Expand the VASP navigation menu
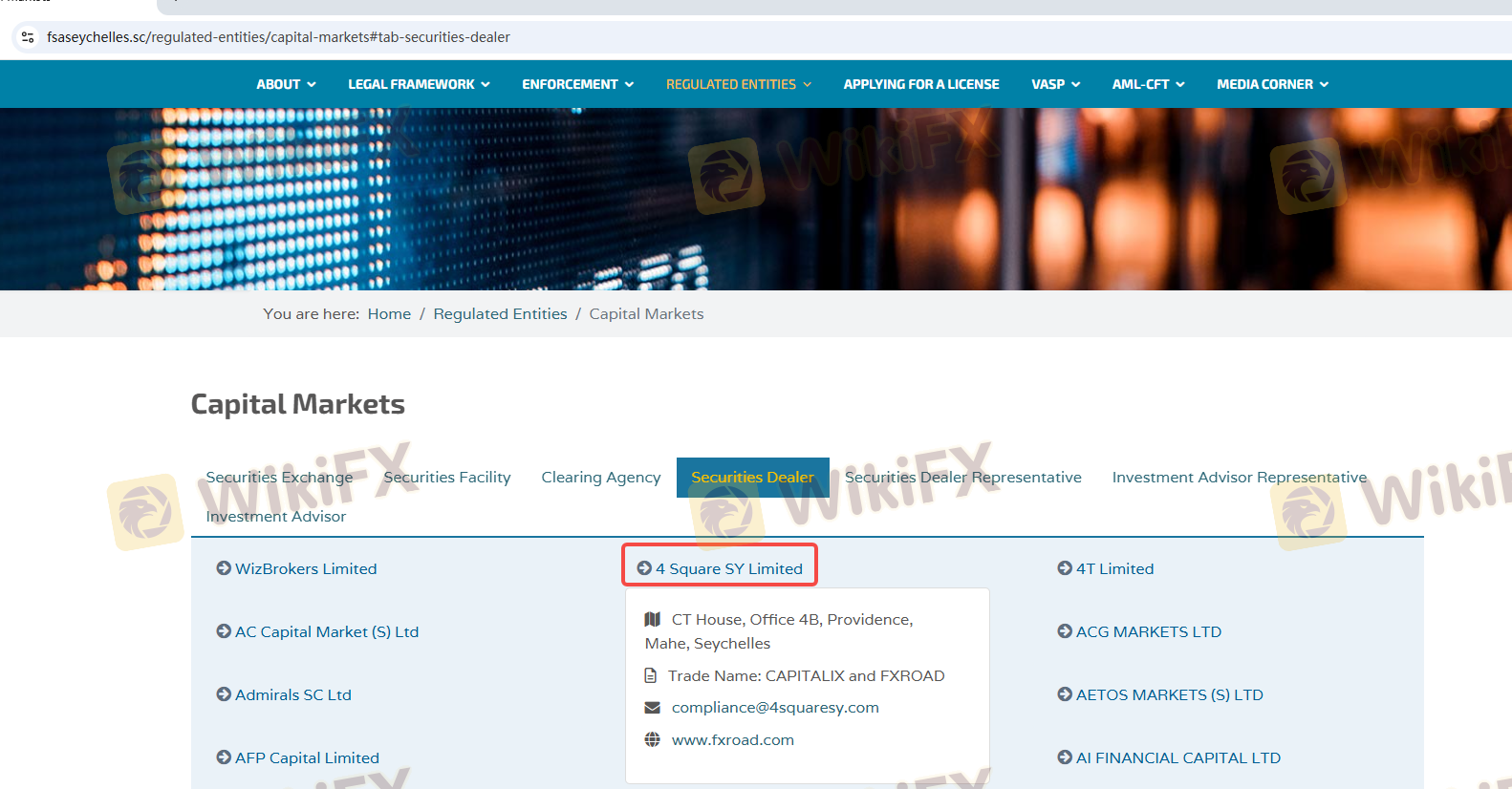This screenshot has width=1512, height=789. click(1055, 84)
